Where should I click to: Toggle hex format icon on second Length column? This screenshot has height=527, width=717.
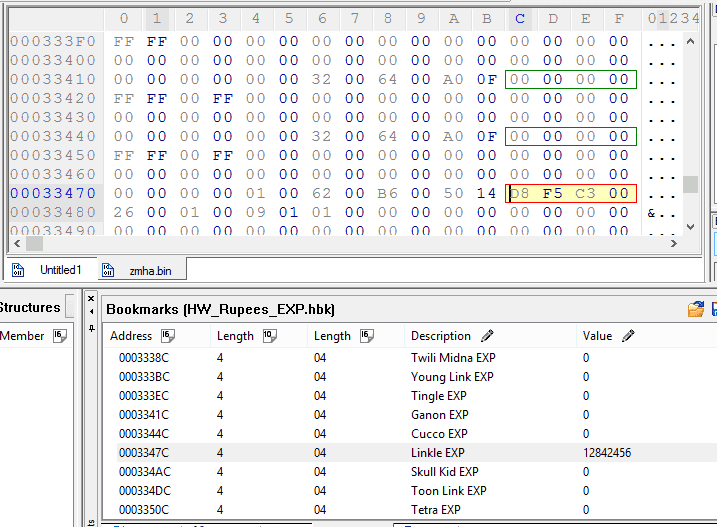[x=367, y=336]
